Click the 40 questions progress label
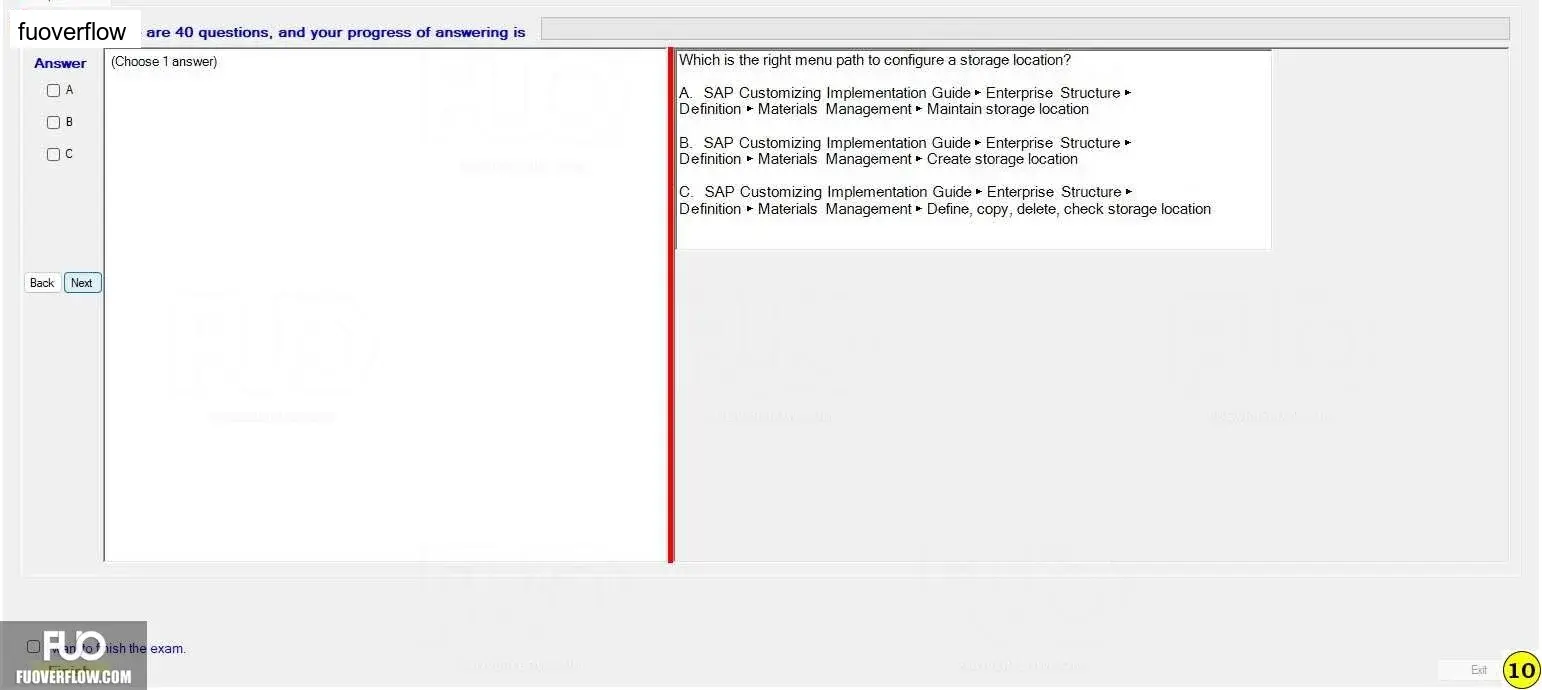 (335, 32)
